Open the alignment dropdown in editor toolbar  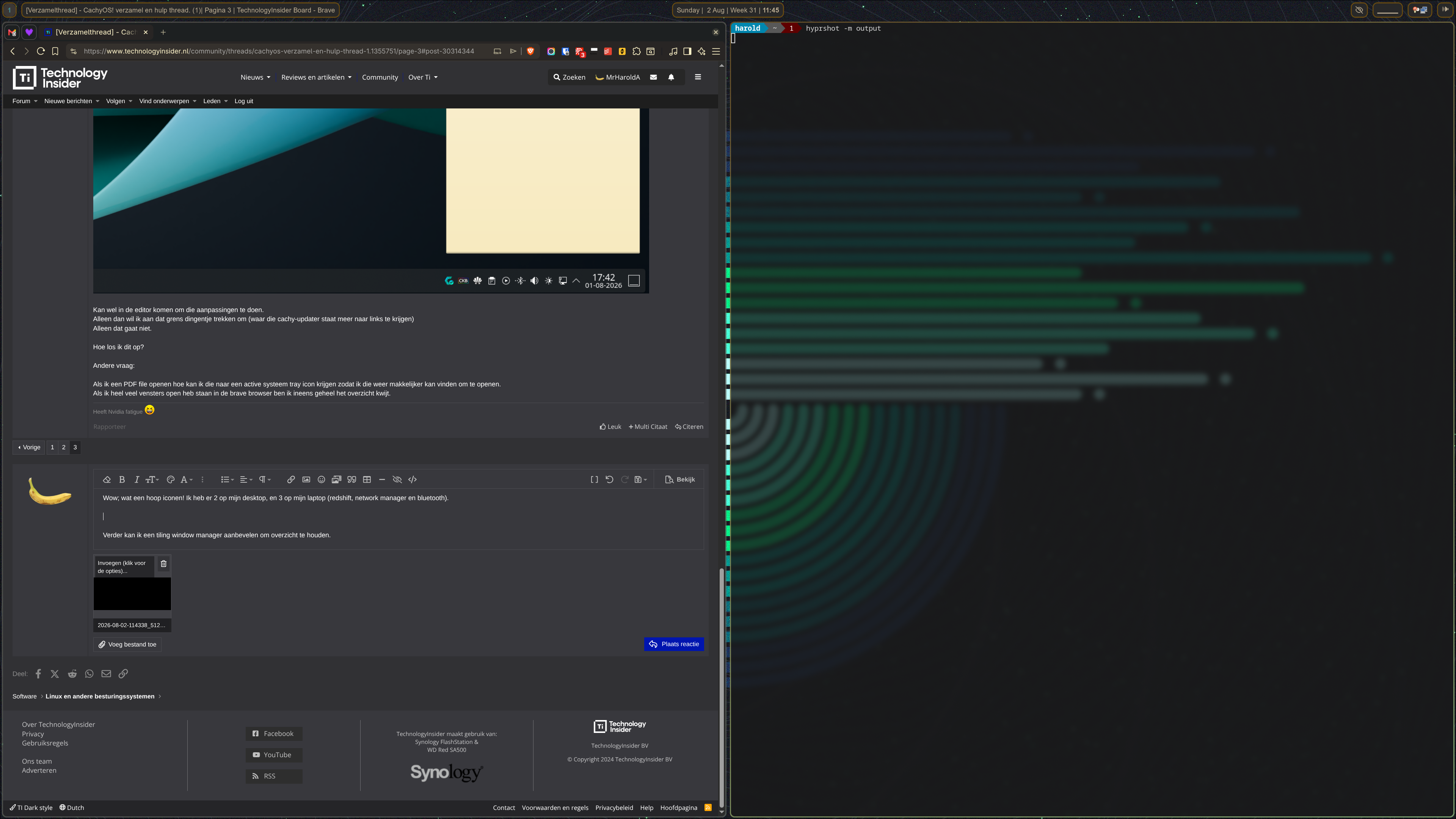click(246, 480)
